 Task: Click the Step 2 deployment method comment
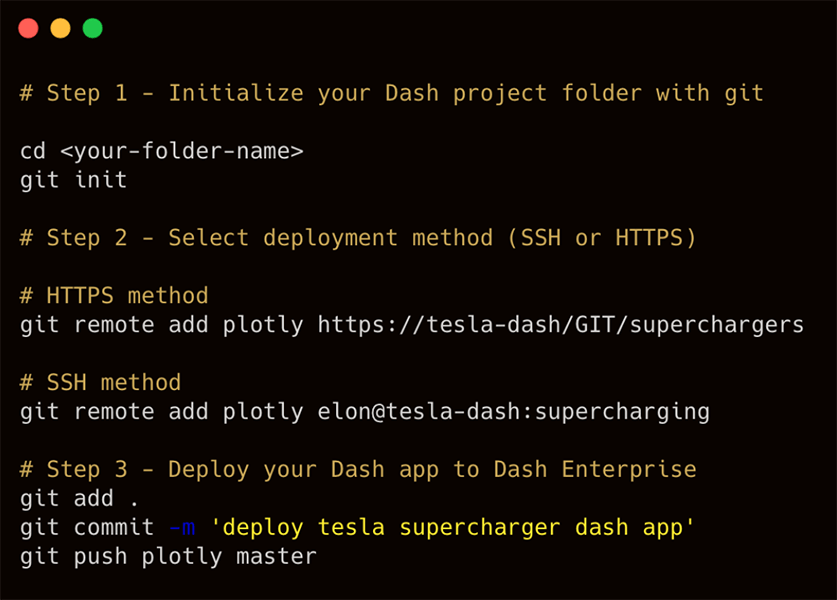(358, 238)
